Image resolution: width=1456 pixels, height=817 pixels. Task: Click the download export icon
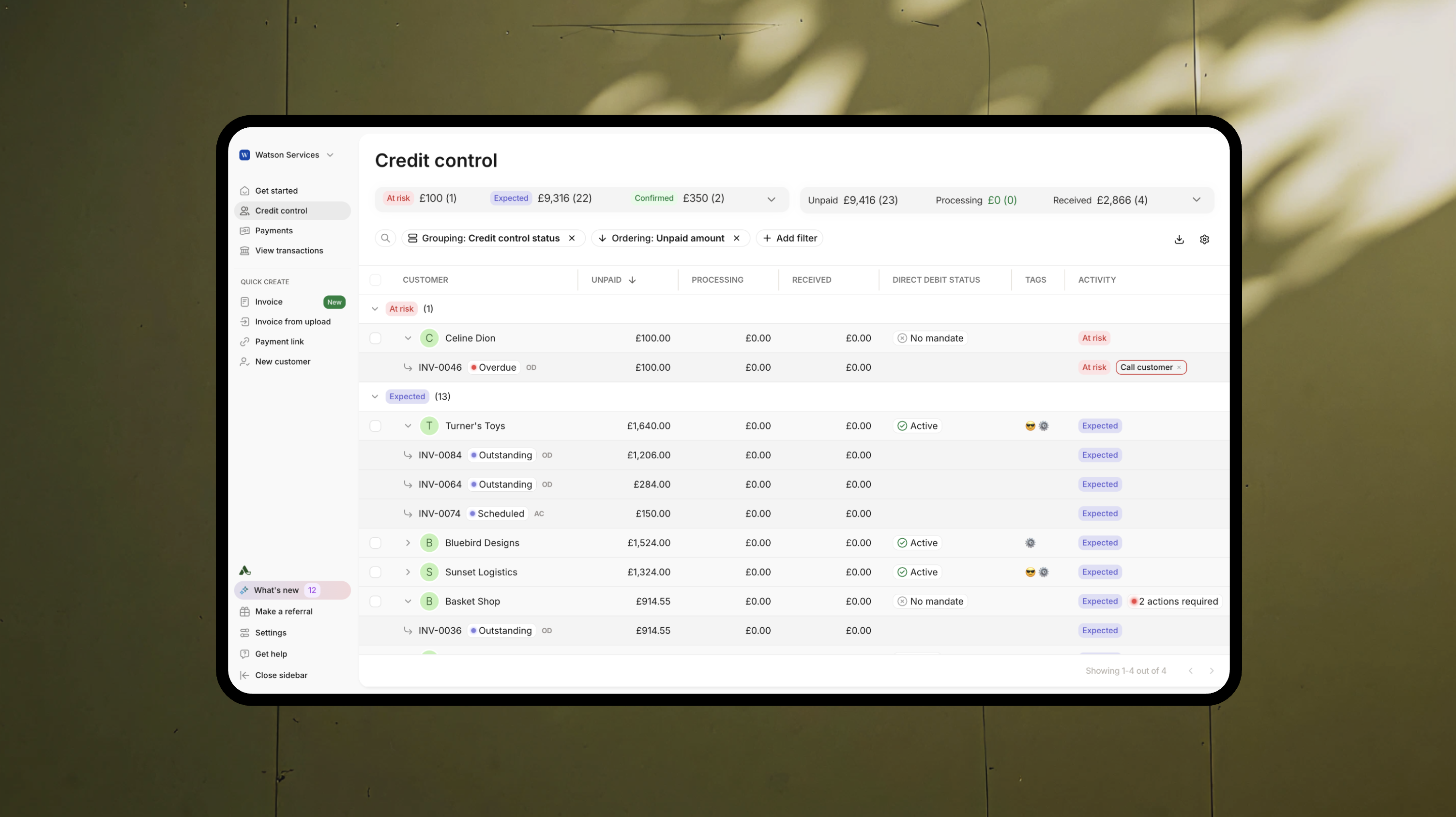tap(1179, 240)
